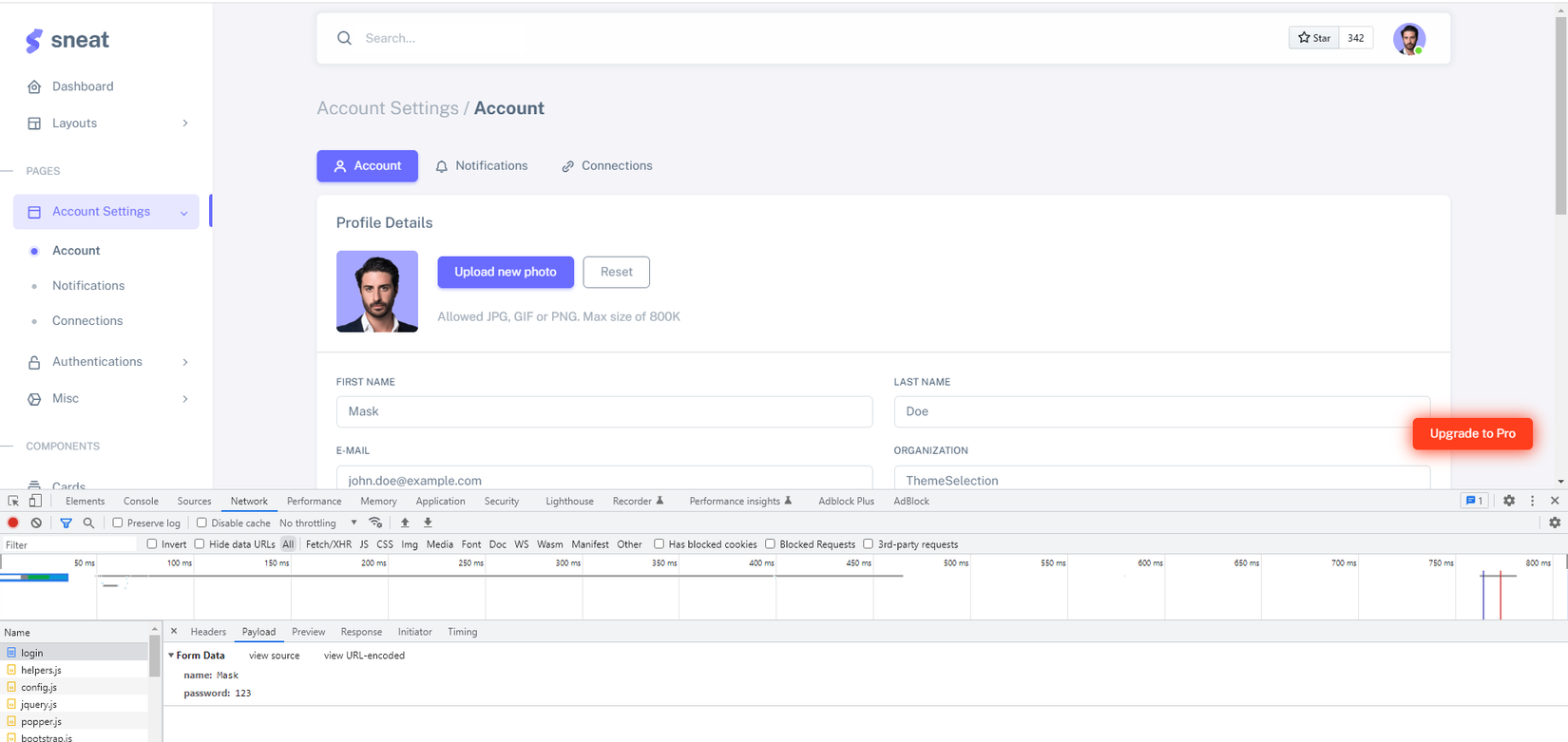
Task: Toggle the DevTools device toolbar icon
Action: click(35, 501)
